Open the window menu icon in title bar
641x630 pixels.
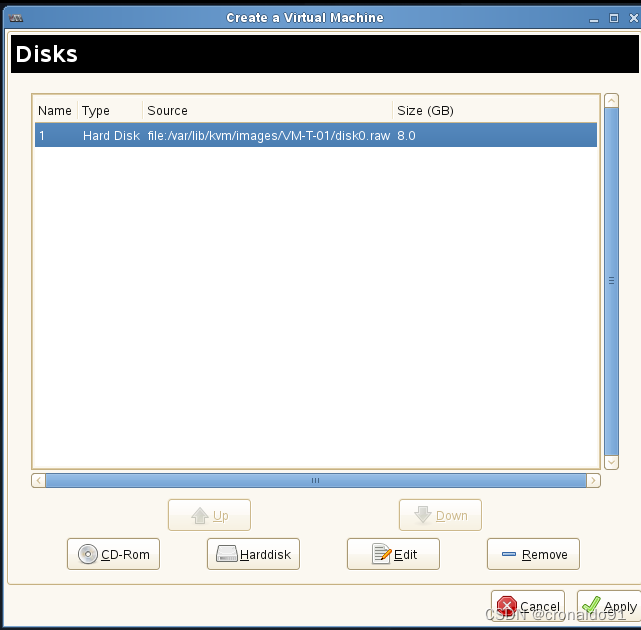(x=16, y=18)
